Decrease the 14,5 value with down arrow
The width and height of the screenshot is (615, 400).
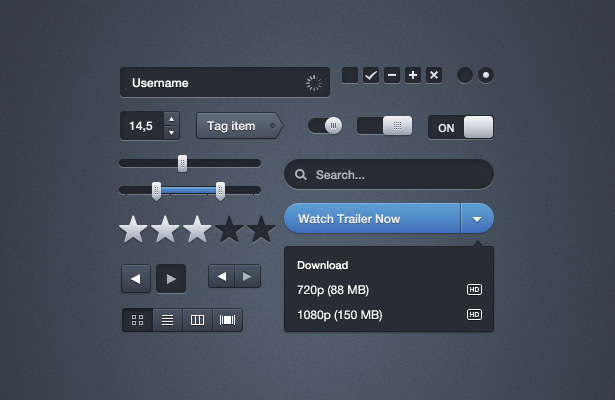(x=171, y=133)
